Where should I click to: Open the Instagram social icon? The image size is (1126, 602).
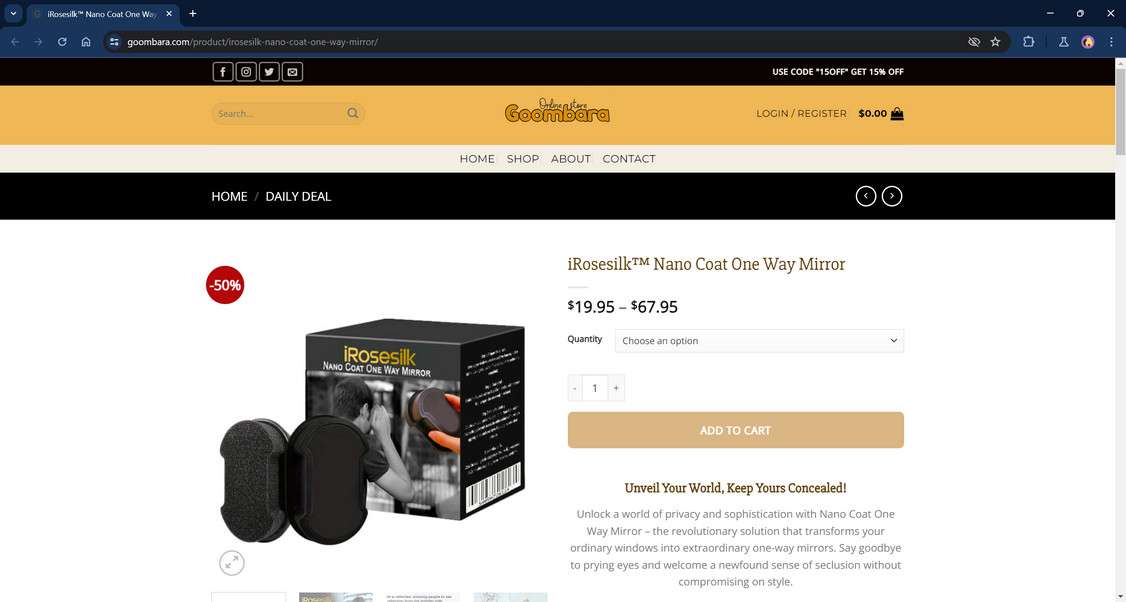(246, 72)
